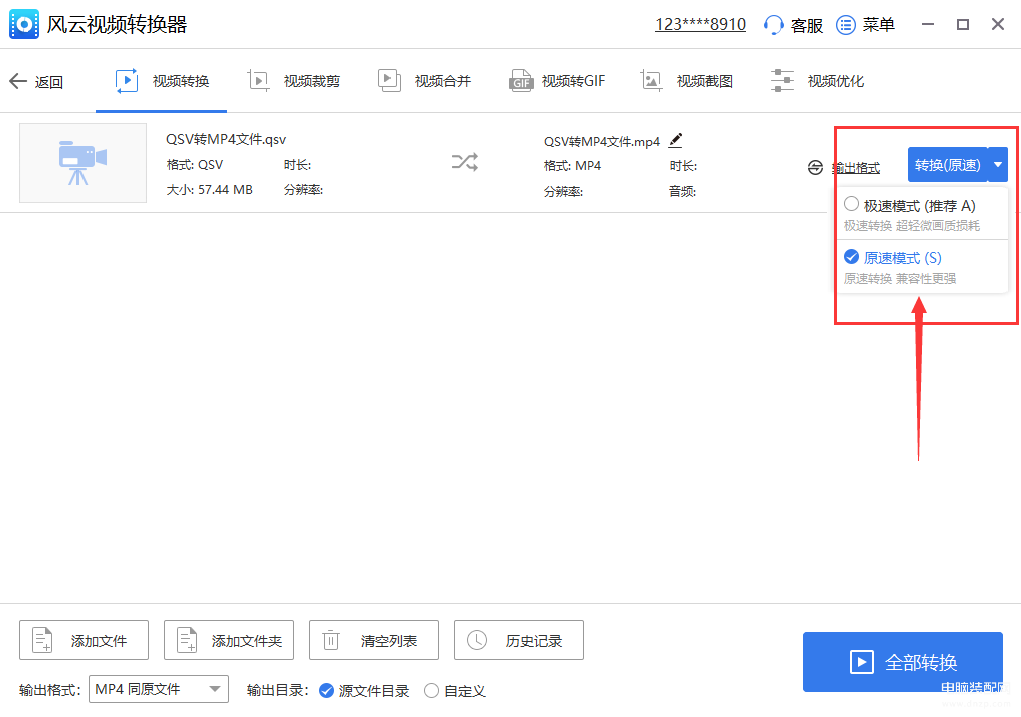Open 历史记录 history button

(518, 640)
